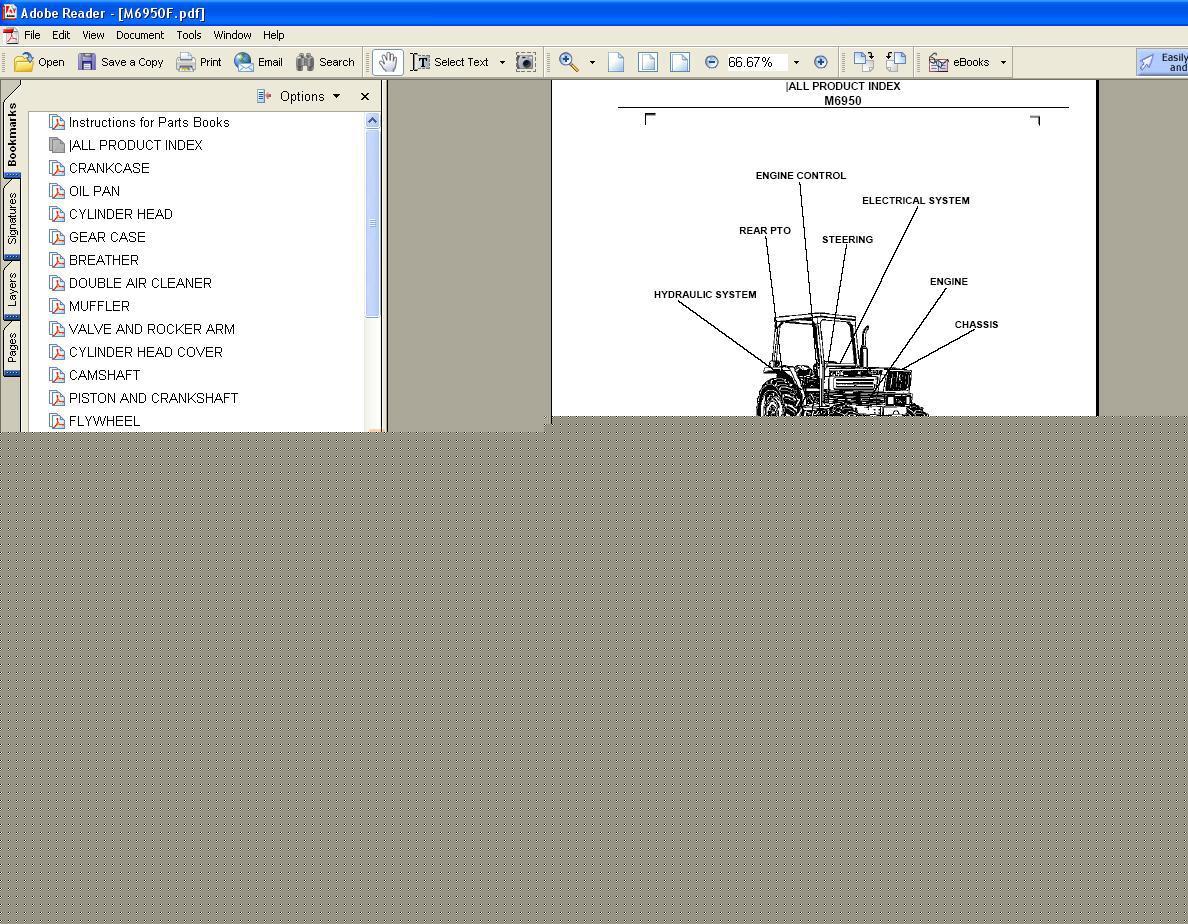The height and width of the screenshot is (924, 1188).
Task: Click the Adobe PDF document icon in menu bar
Action: click(x=11, y=36)
